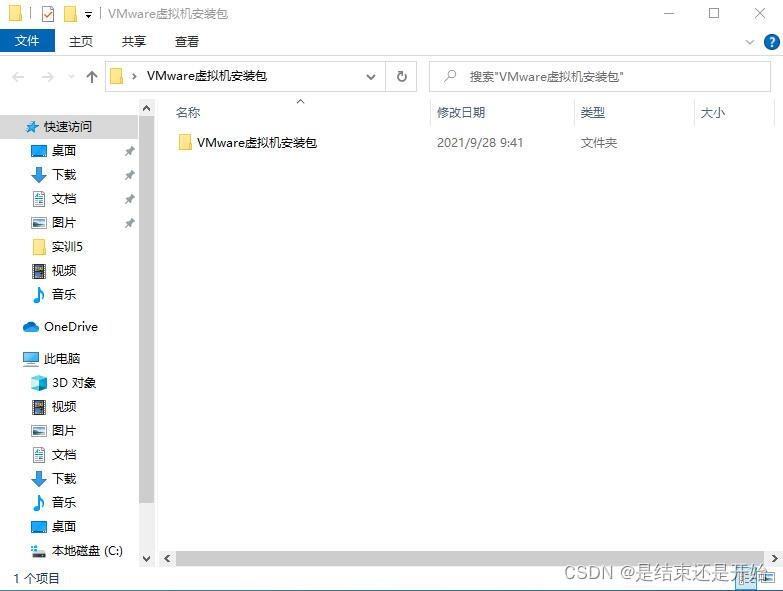
Task: Open pinned 下载 under quick access
Action: click(x=64, y=175)
